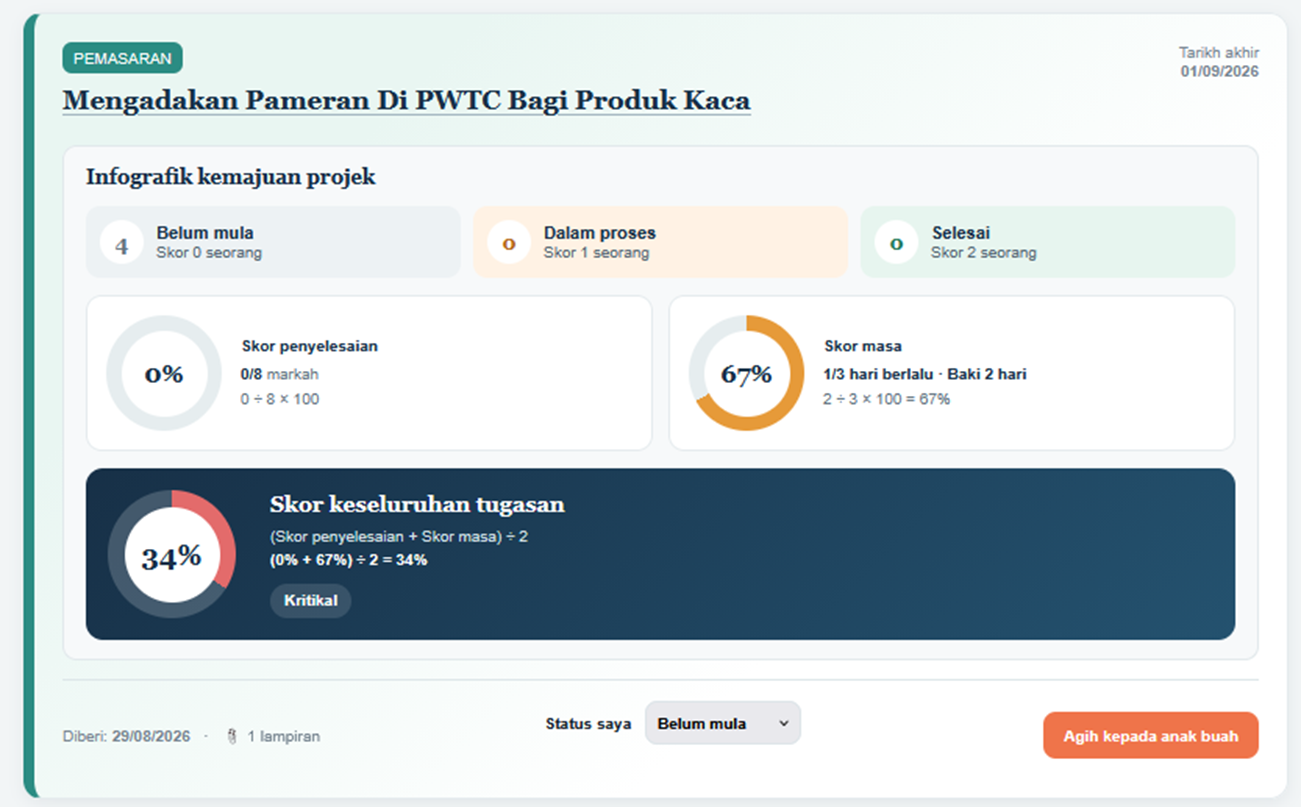The width and height of the screenshot is (1301, 807).
Task: Click '1/3 hari berlalu · Baki 2 hari' text
Action: click(x=925, y=374)
